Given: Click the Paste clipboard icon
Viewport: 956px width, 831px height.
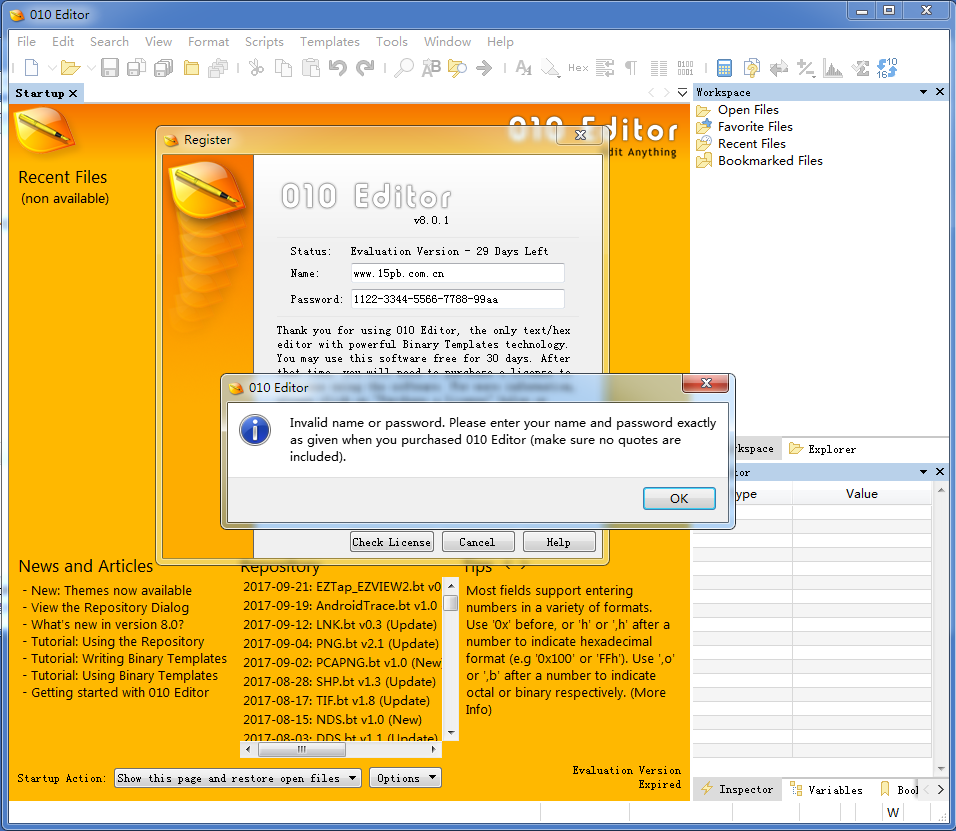Looking at the screenshot, I should tap(311, 68).
